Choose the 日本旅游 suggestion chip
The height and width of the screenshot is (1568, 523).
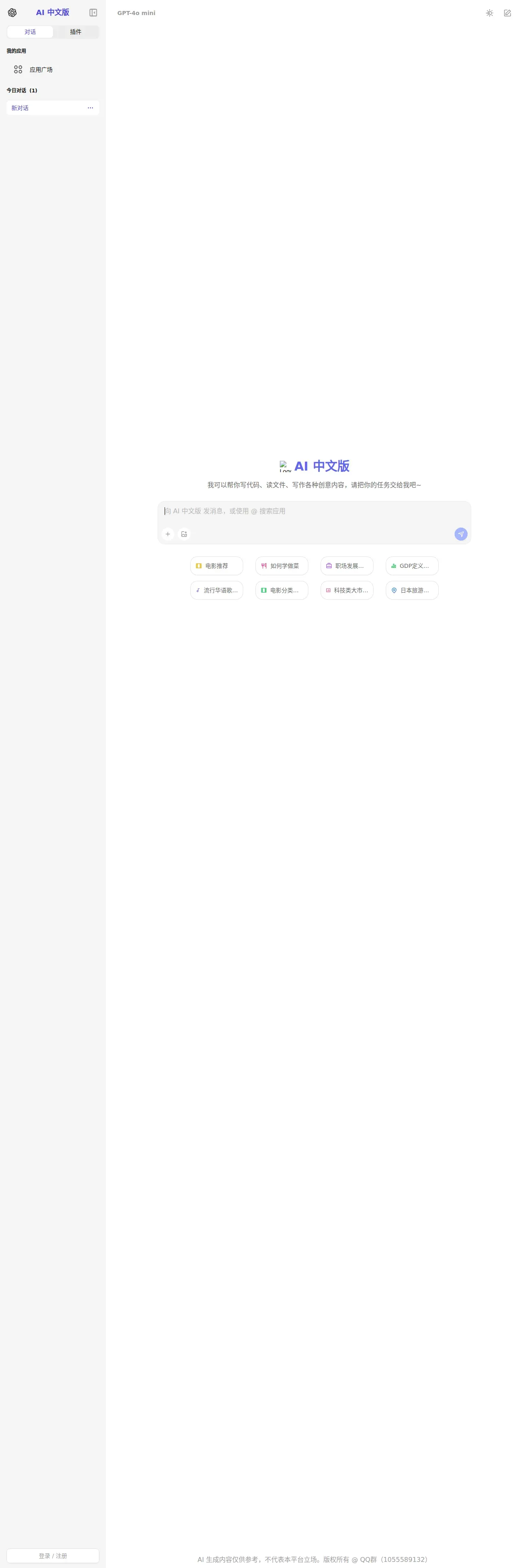(x=412, y=590)
